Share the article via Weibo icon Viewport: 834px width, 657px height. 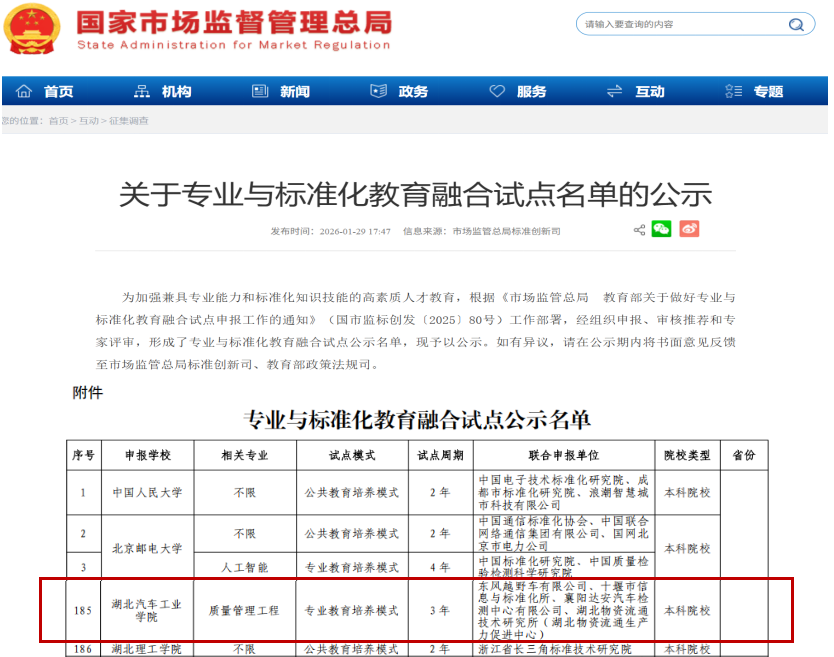click(689, 230)
